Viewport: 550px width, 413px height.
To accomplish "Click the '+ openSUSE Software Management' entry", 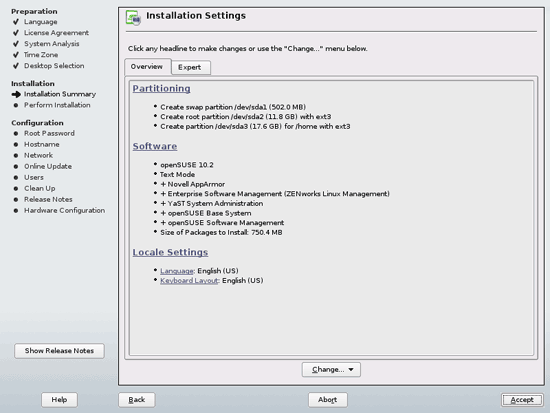I will tap(222, 223).
